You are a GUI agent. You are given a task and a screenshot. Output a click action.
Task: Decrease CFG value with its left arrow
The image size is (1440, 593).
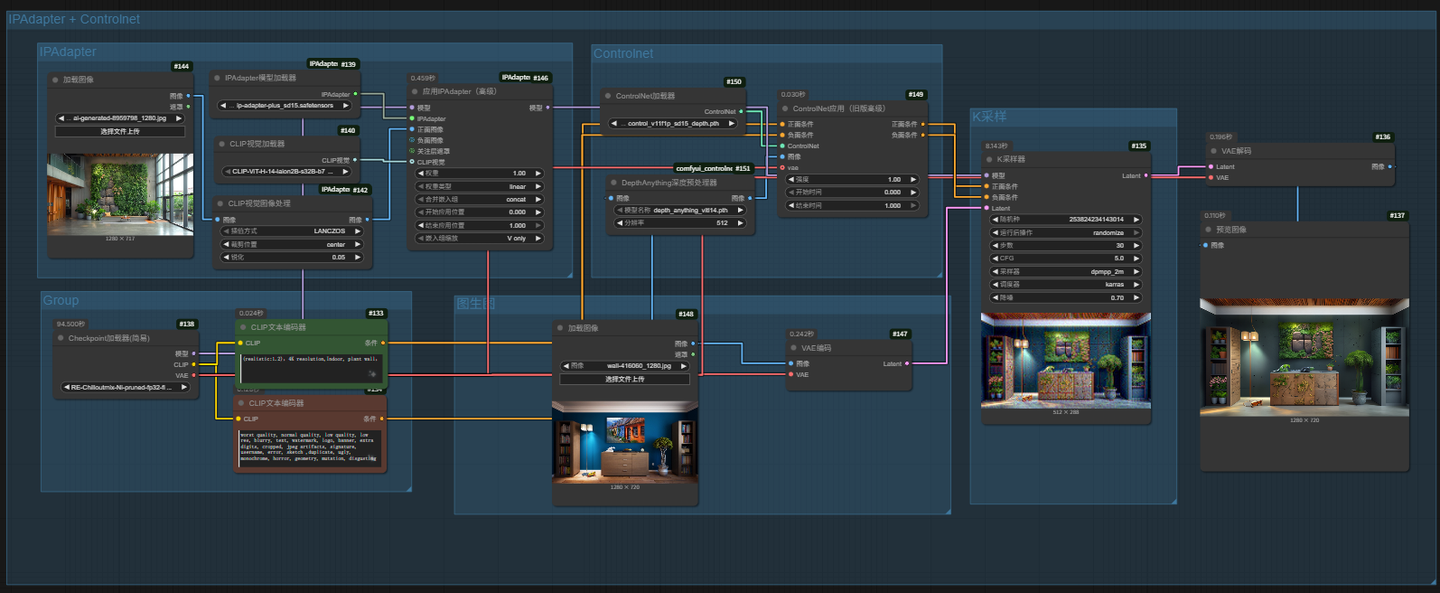coord(997,258)
